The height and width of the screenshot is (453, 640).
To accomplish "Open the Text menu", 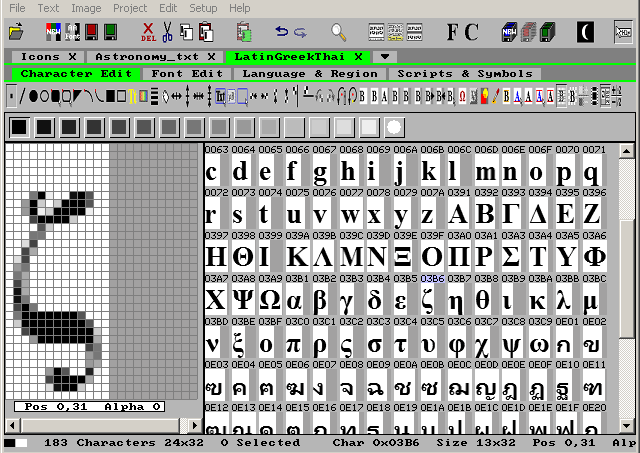I will [x=48, y=8].
